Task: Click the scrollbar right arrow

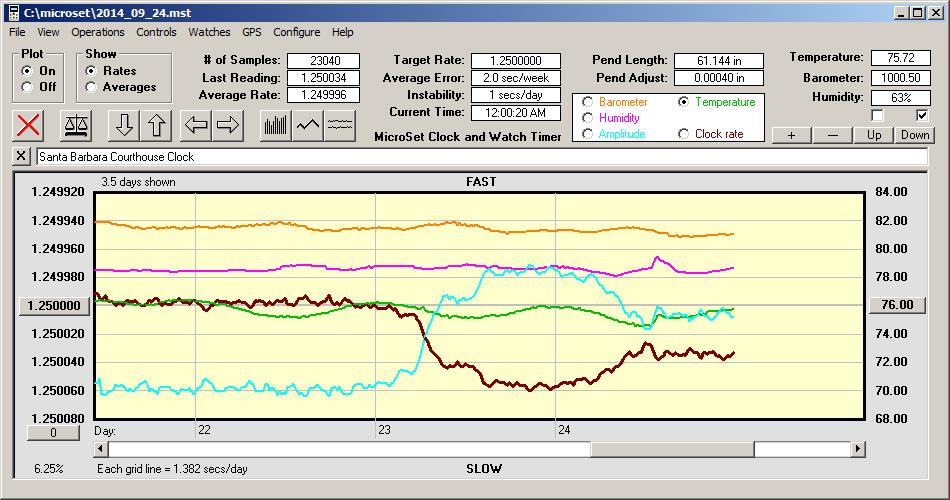Action: click(857, 449)
